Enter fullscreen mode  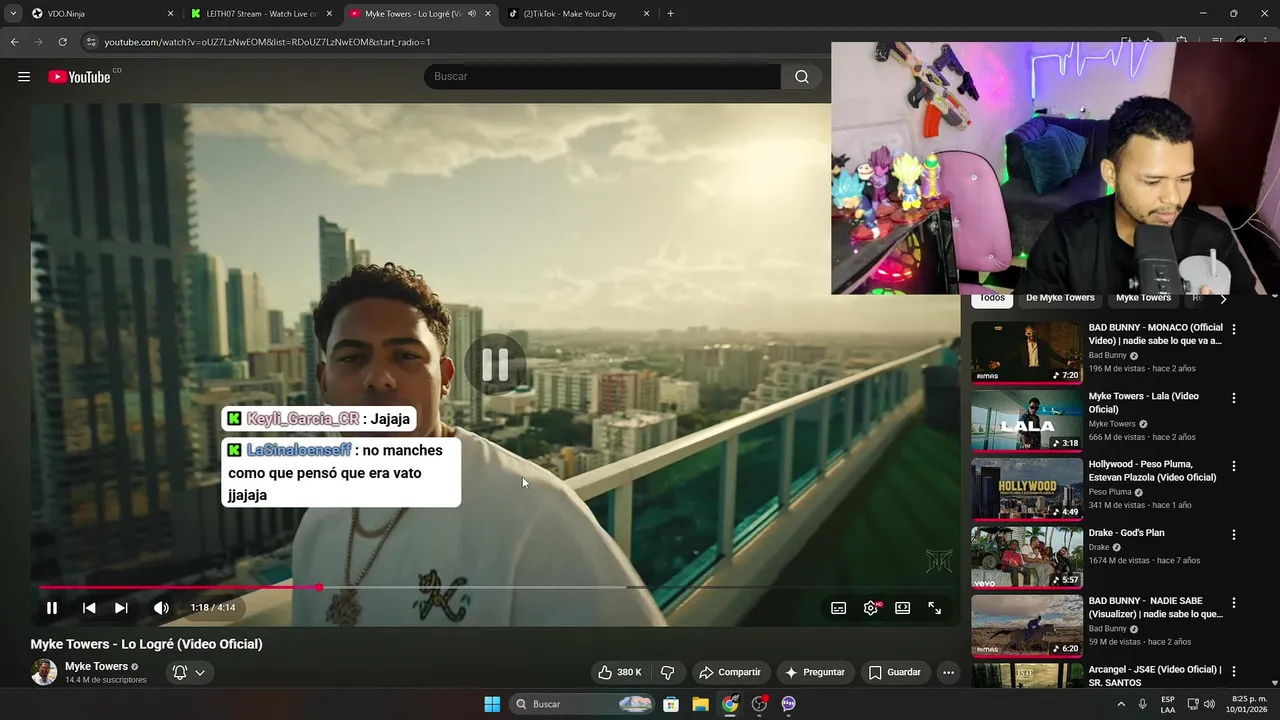[935, 608]
